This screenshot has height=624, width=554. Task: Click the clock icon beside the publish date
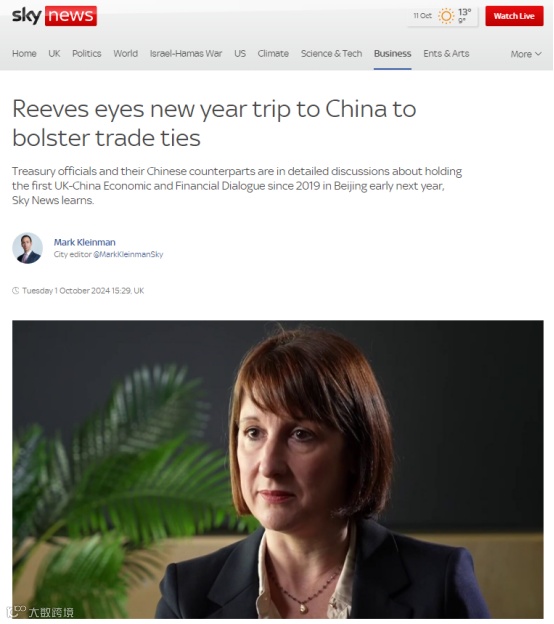click(x=16, y=291)
